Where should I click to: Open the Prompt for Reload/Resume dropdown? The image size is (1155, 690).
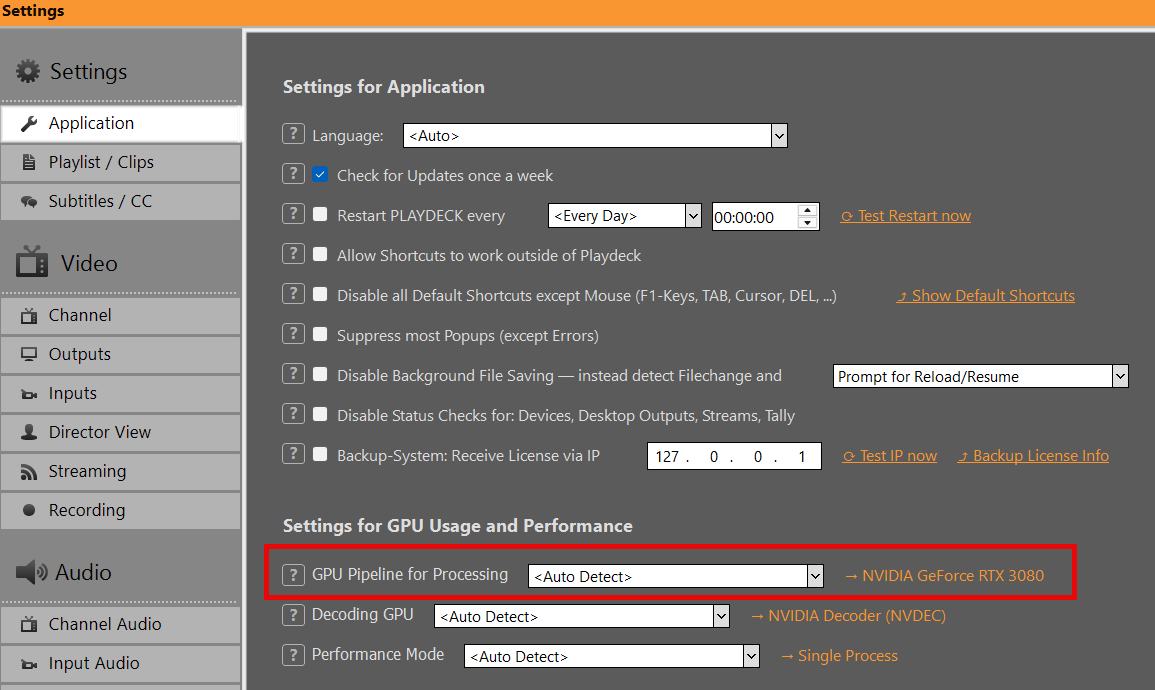click(1120, 376)
